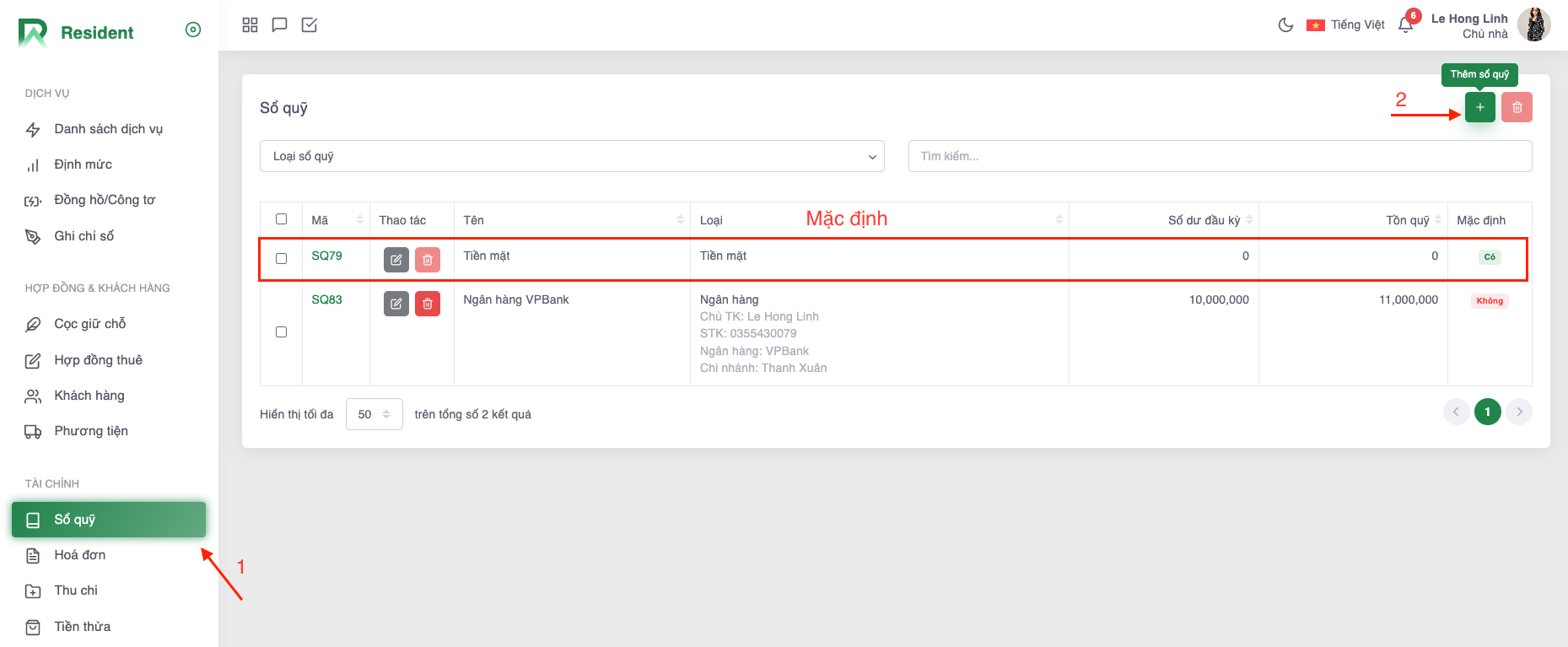
Task: Open the chat bubble icon in header
Action: coord(279,25)
